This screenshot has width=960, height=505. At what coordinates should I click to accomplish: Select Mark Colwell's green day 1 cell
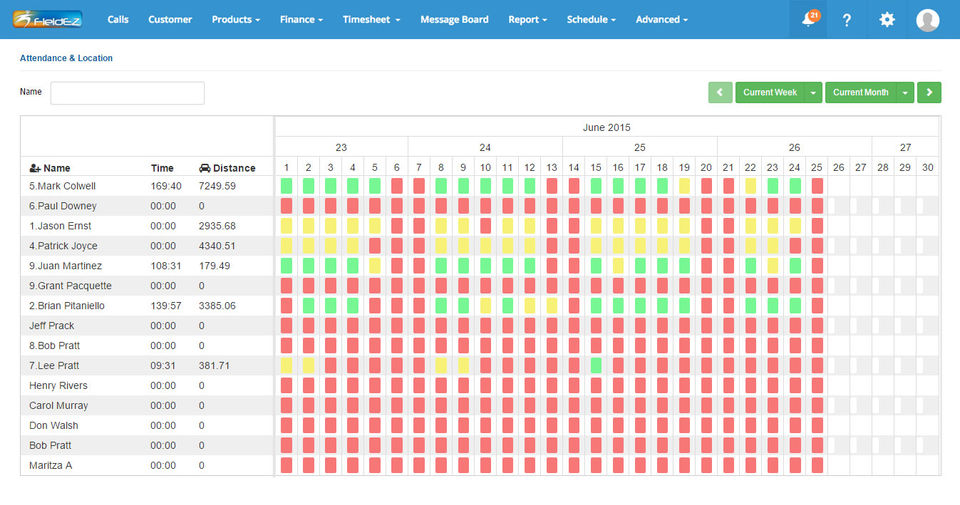(x=286, y=186)
